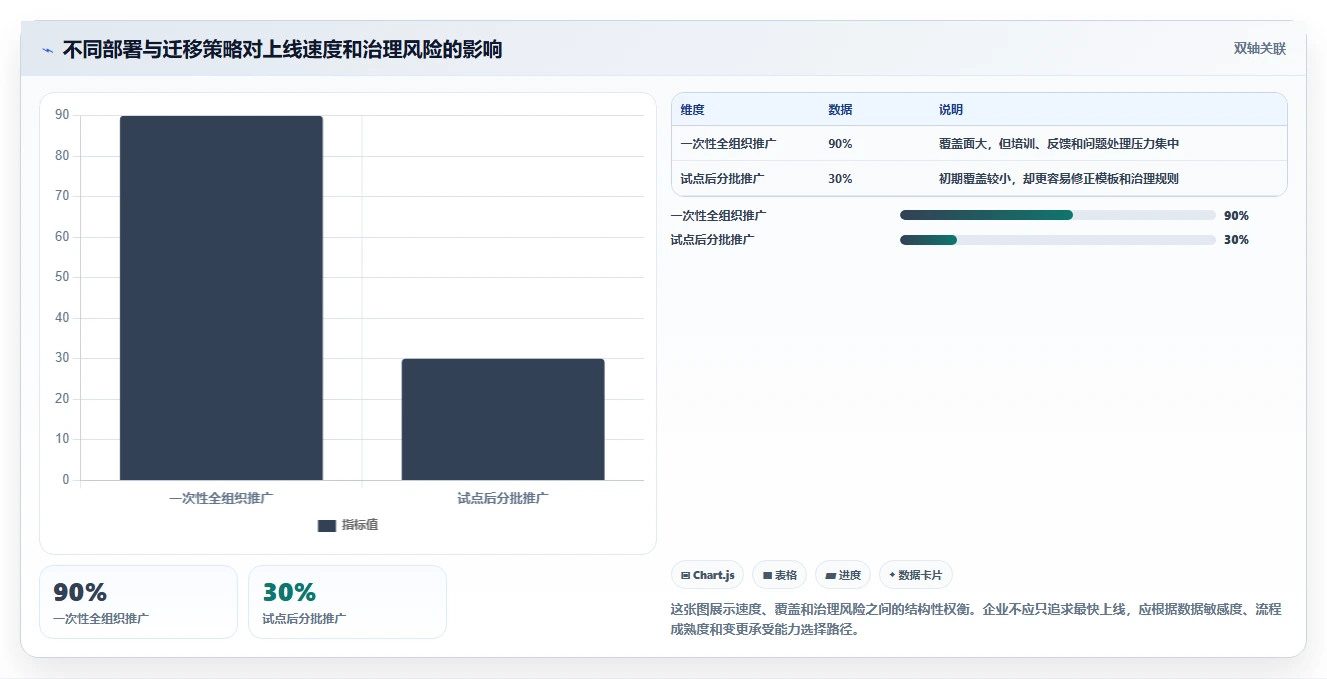Click the y-axis tick 50
The height and width of the screenshot is (679, 1327).
(62, 277)
